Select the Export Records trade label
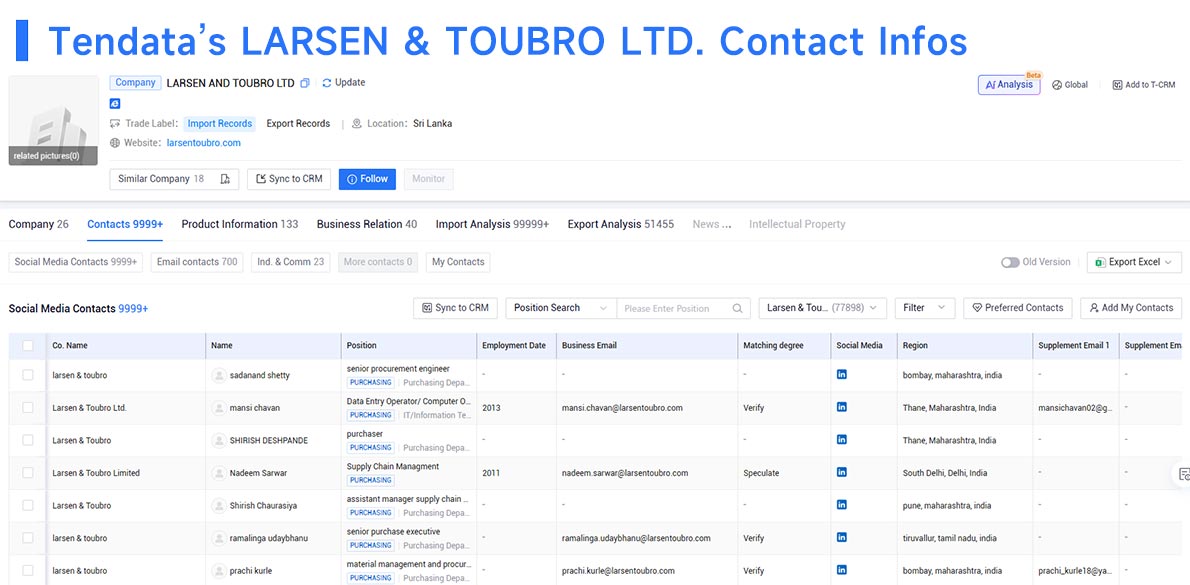Screen dimensions: 1190x585 [298, 124]
